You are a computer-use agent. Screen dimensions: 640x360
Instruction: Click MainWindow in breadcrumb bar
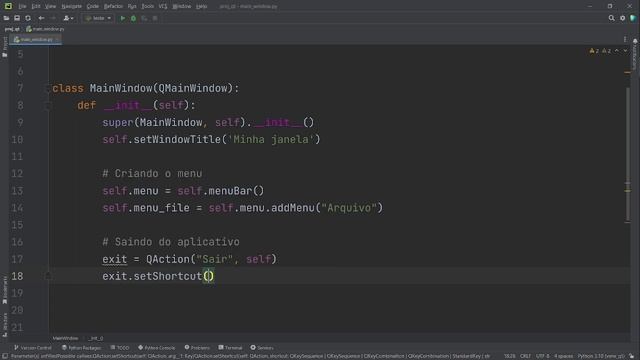click(x=65, y=338)
